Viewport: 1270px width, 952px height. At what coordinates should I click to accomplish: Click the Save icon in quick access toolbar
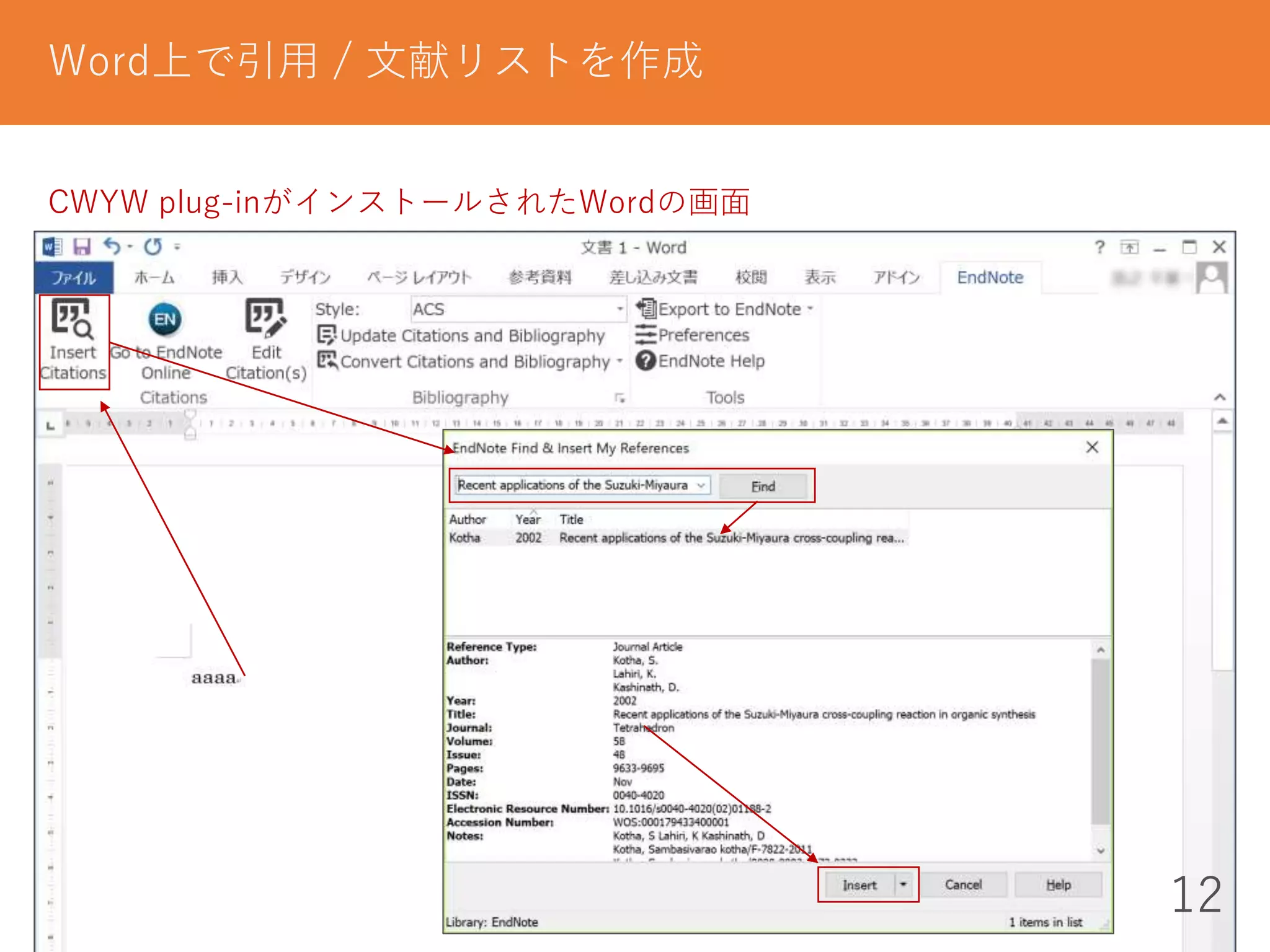82,247
